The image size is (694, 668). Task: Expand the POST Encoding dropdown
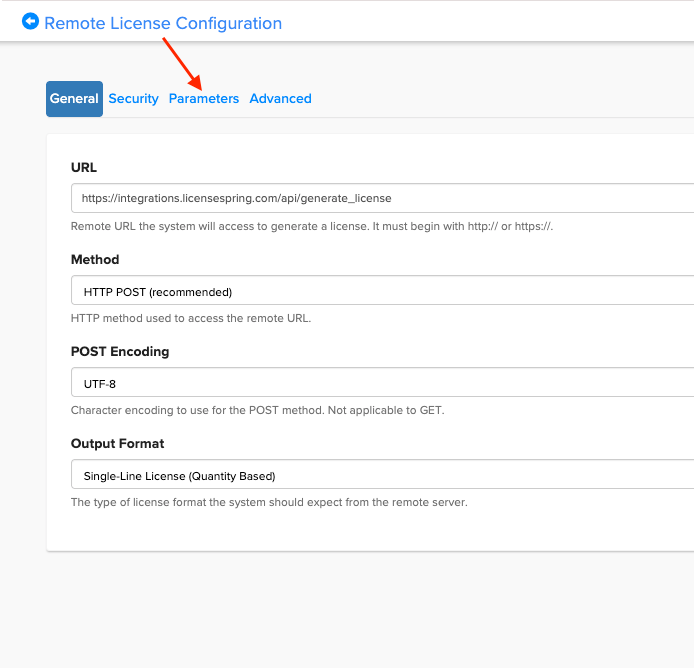[x=382, y=383]
